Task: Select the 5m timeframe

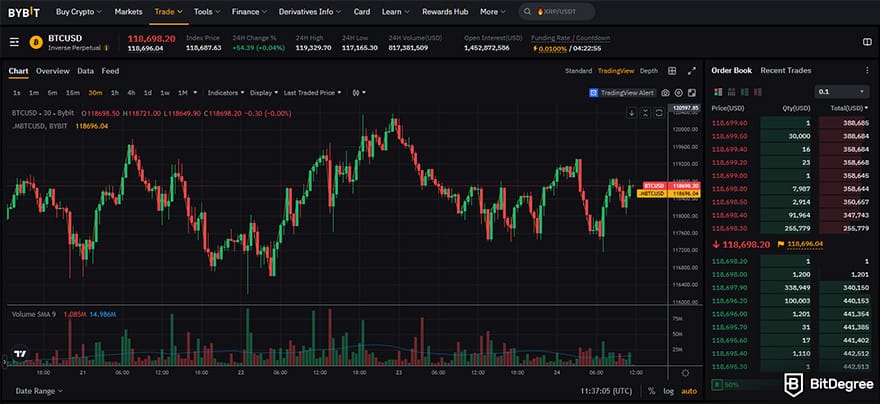Action: tap(52, 93)
